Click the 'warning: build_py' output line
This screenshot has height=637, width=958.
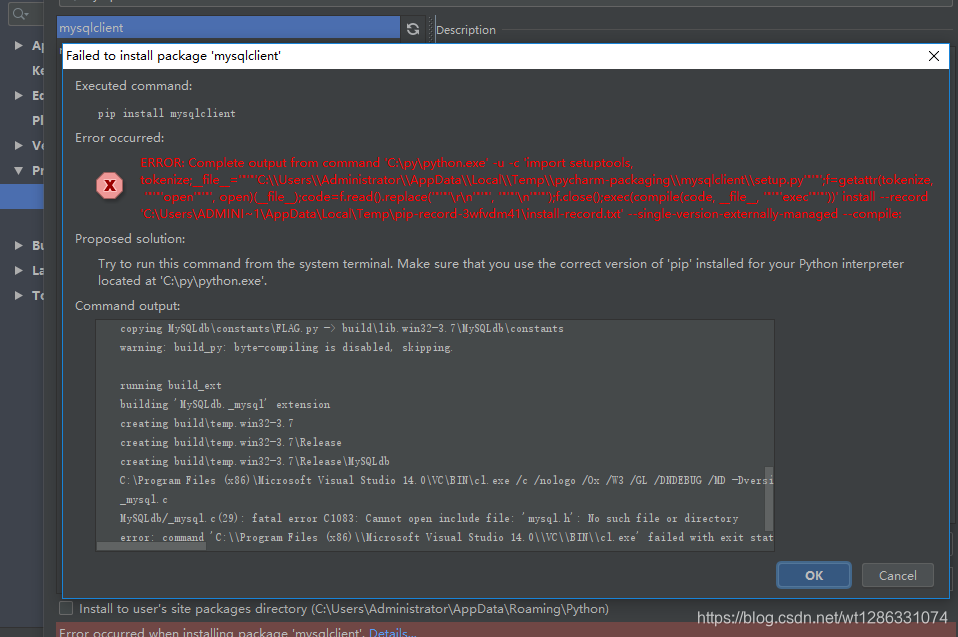(x=286, y=348)
